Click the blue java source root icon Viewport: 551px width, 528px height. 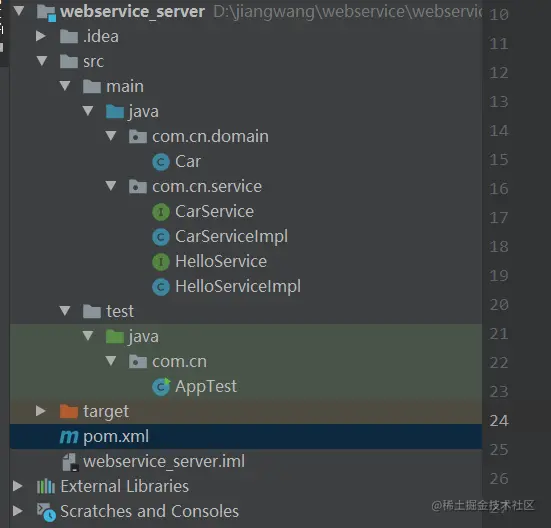click(115, 111)
